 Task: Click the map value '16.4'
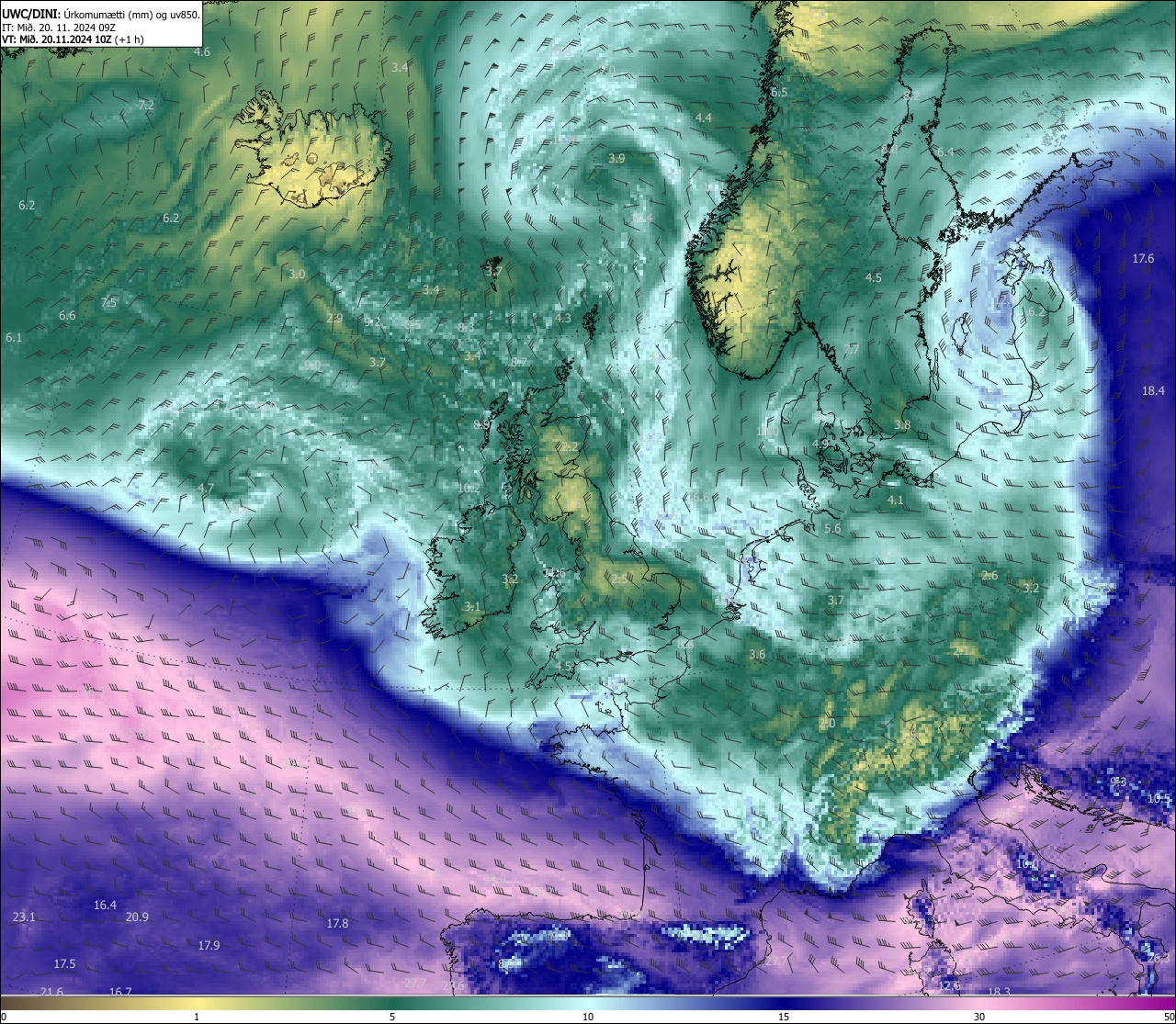[x=105, y=906]
